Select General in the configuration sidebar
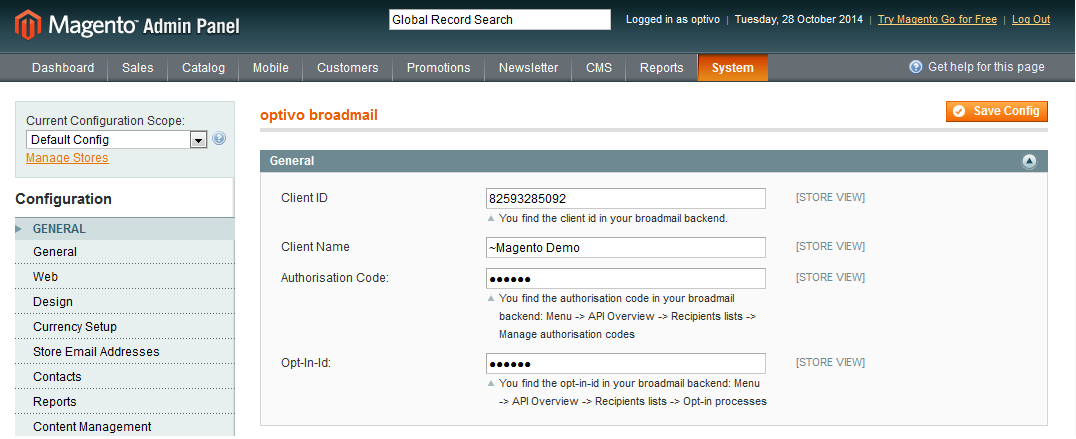The image size is (1076, 439). point(125,252)
